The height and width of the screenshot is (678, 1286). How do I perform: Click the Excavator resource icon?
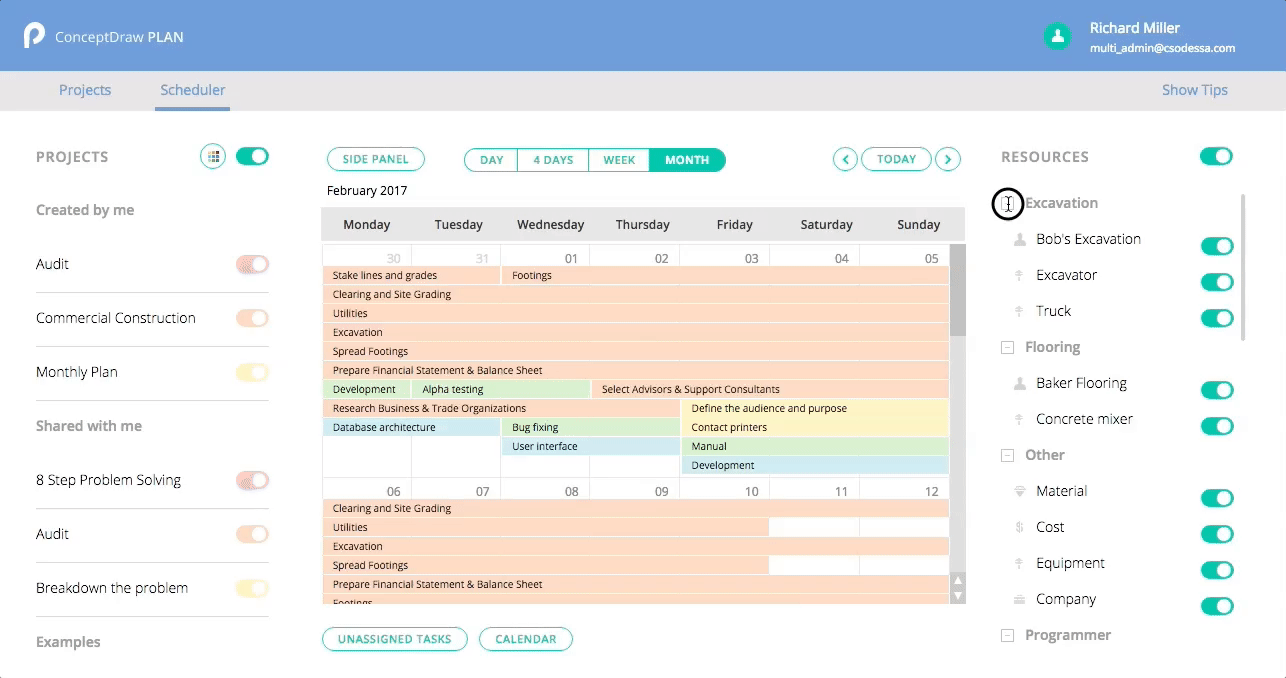click(x=1019, y=275)
